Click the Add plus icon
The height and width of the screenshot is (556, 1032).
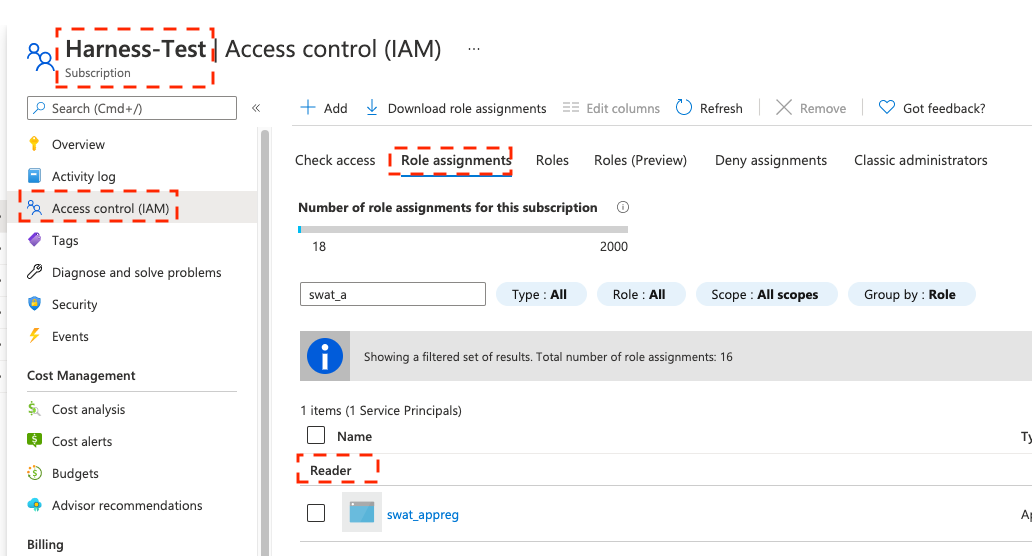pos(309,108)
